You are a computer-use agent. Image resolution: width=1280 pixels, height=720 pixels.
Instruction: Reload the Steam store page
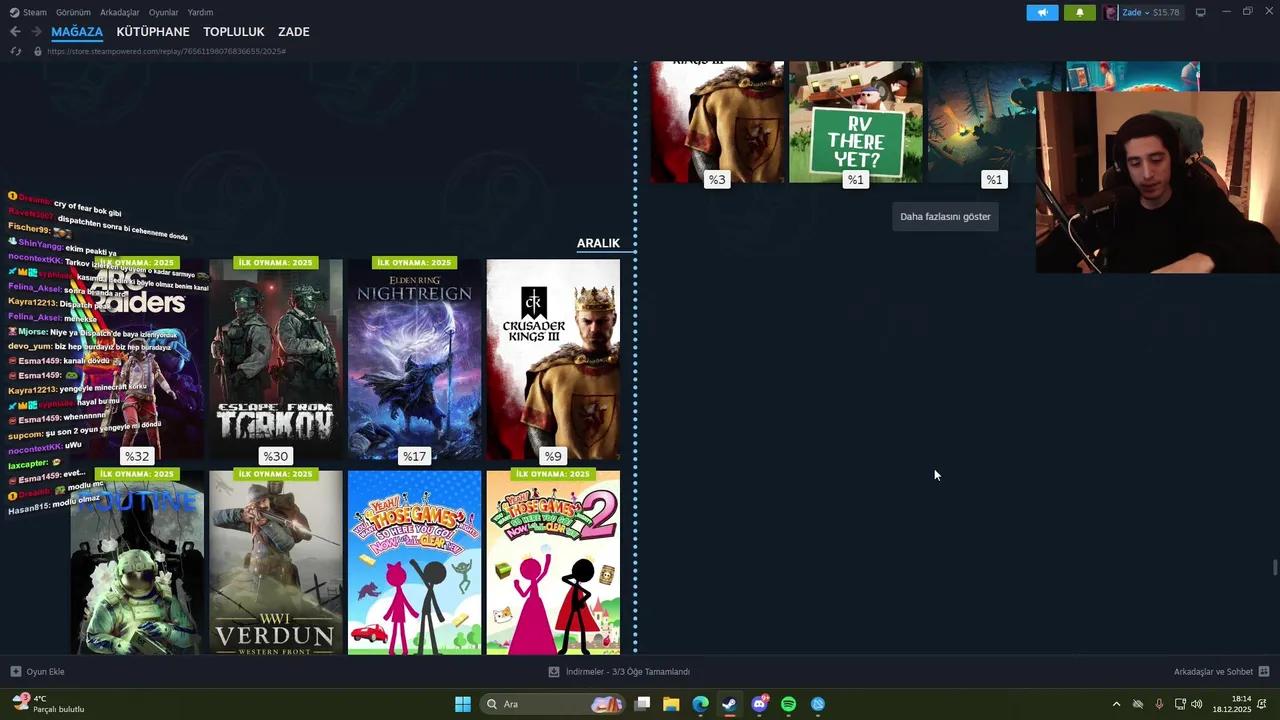15,51
